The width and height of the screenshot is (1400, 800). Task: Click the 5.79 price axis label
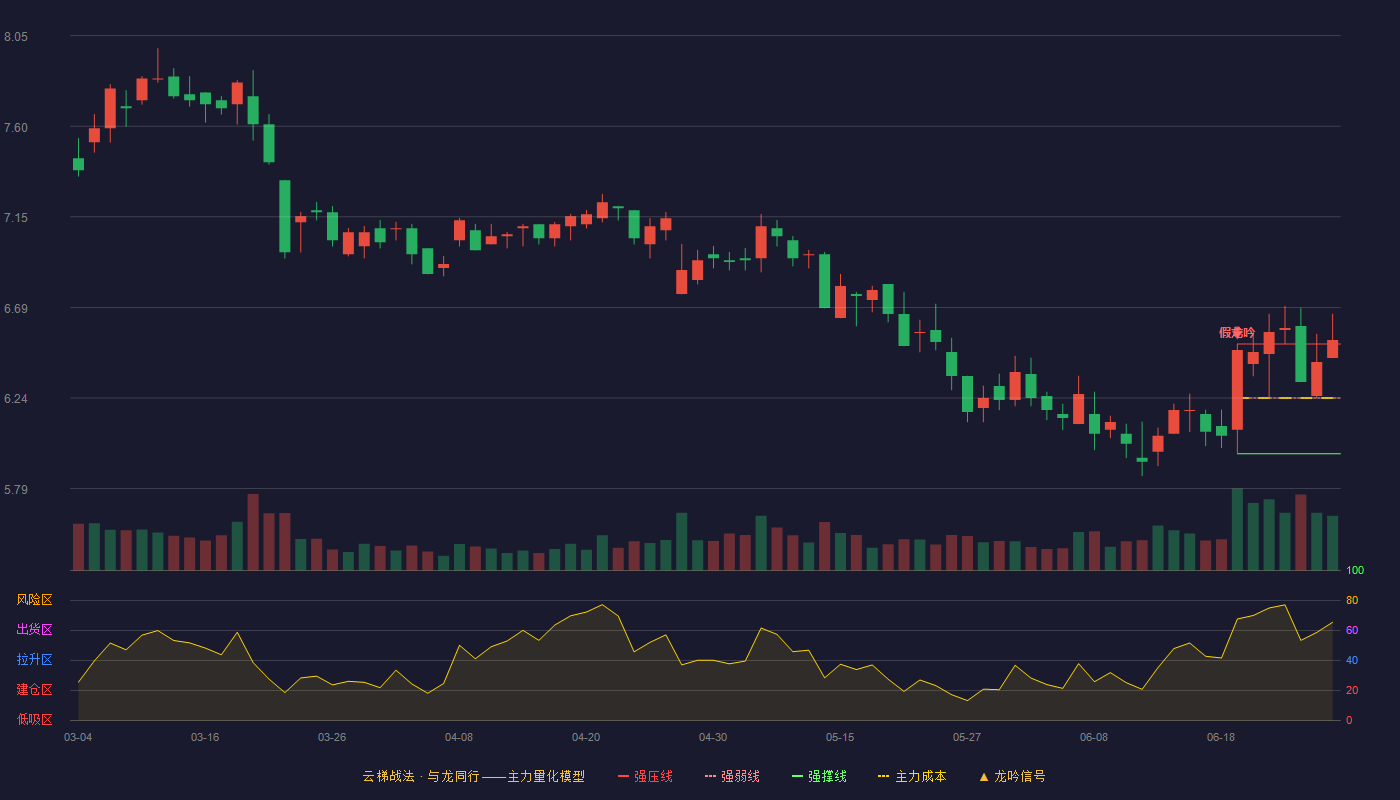[x=16, y=489]
